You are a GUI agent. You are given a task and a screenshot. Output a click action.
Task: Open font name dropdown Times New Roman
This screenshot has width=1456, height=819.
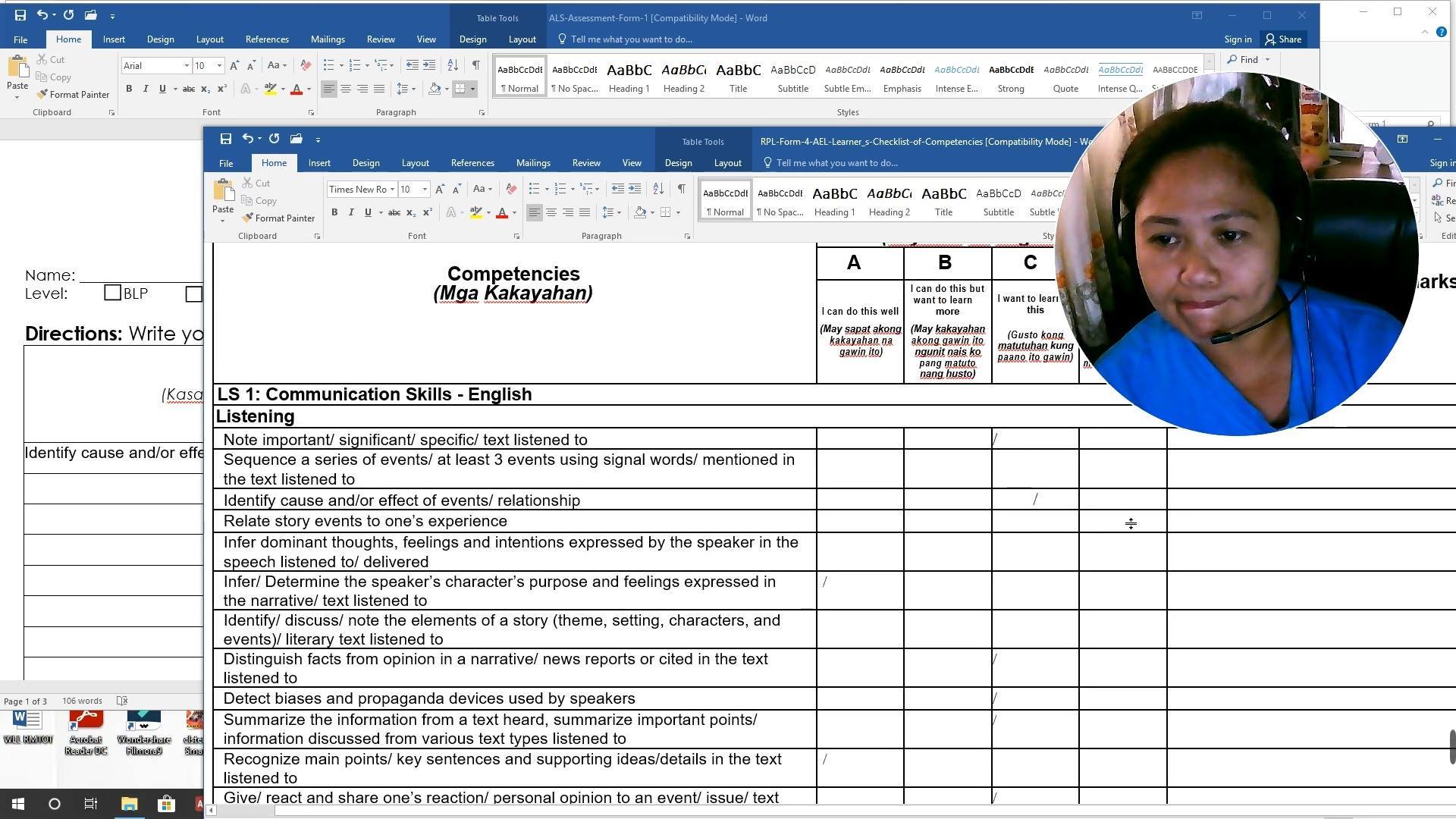(392, 190)
